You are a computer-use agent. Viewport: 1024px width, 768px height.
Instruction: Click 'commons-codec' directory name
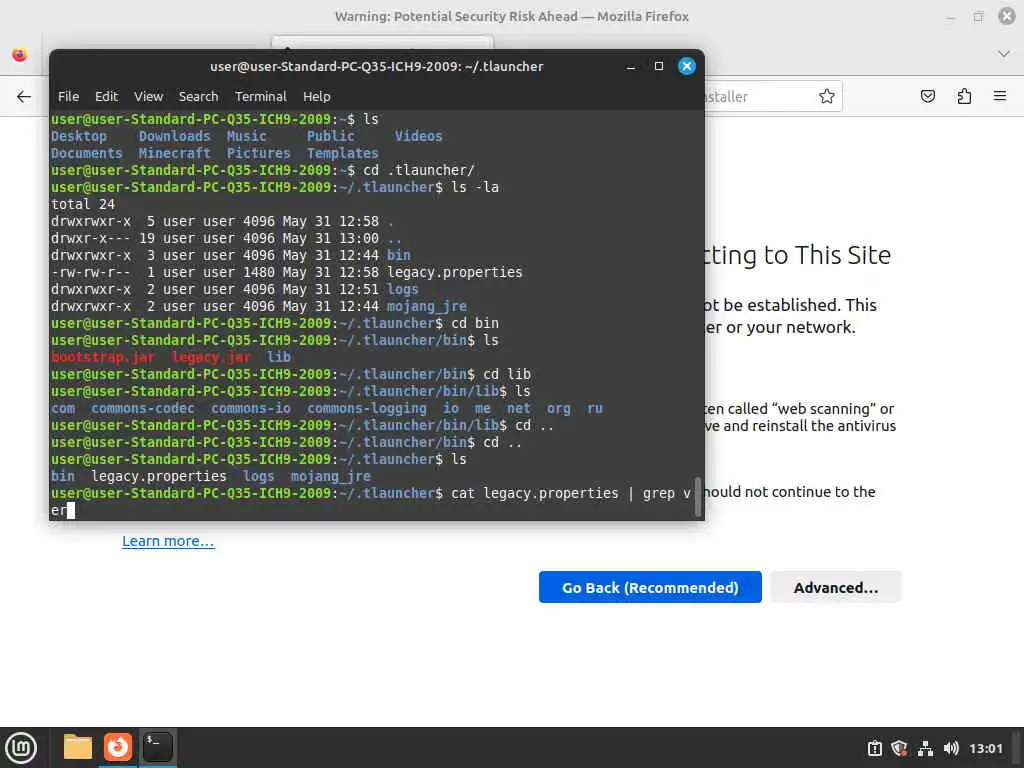(x=143, y=408)
